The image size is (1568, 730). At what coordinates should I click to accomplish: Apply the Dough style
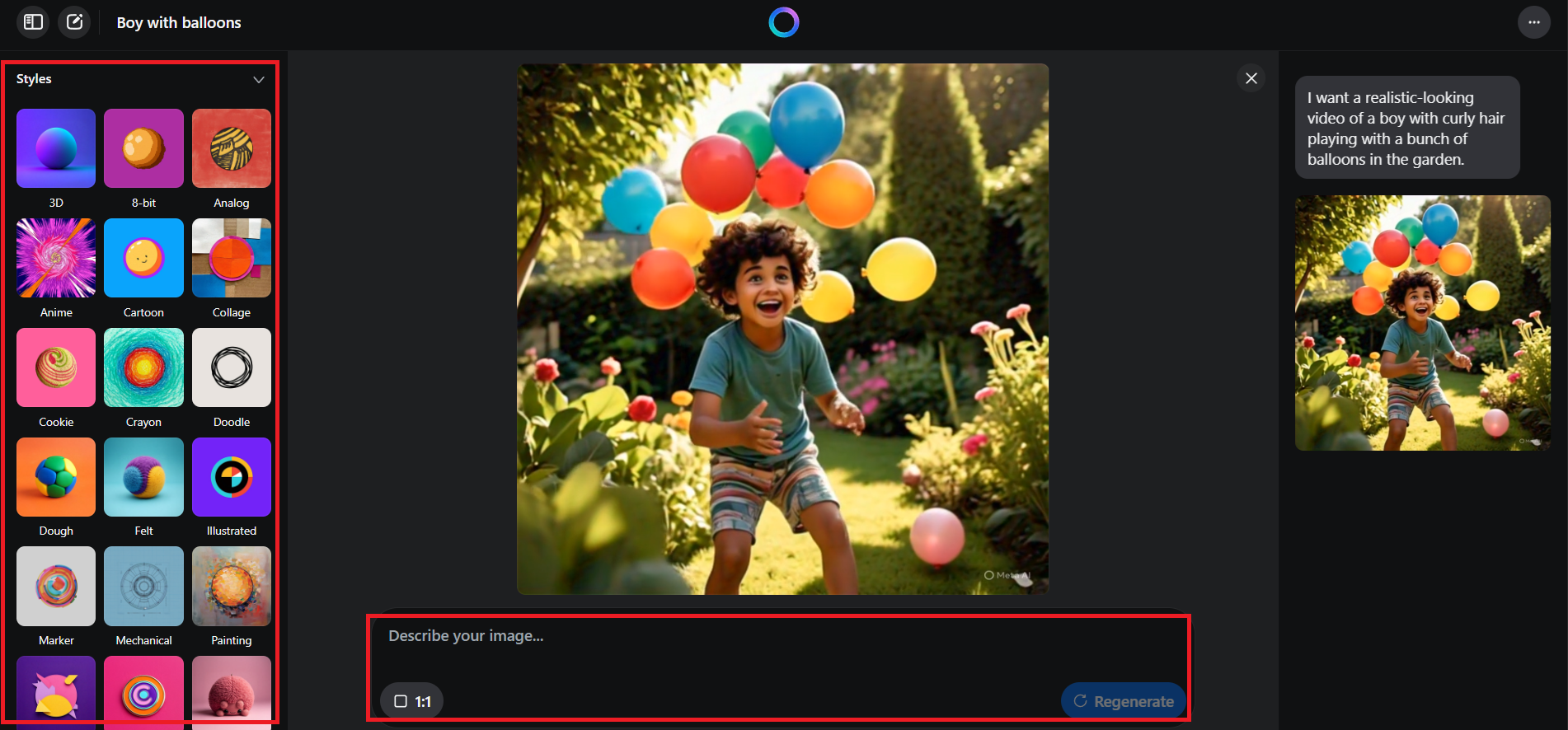coord(56,477)
